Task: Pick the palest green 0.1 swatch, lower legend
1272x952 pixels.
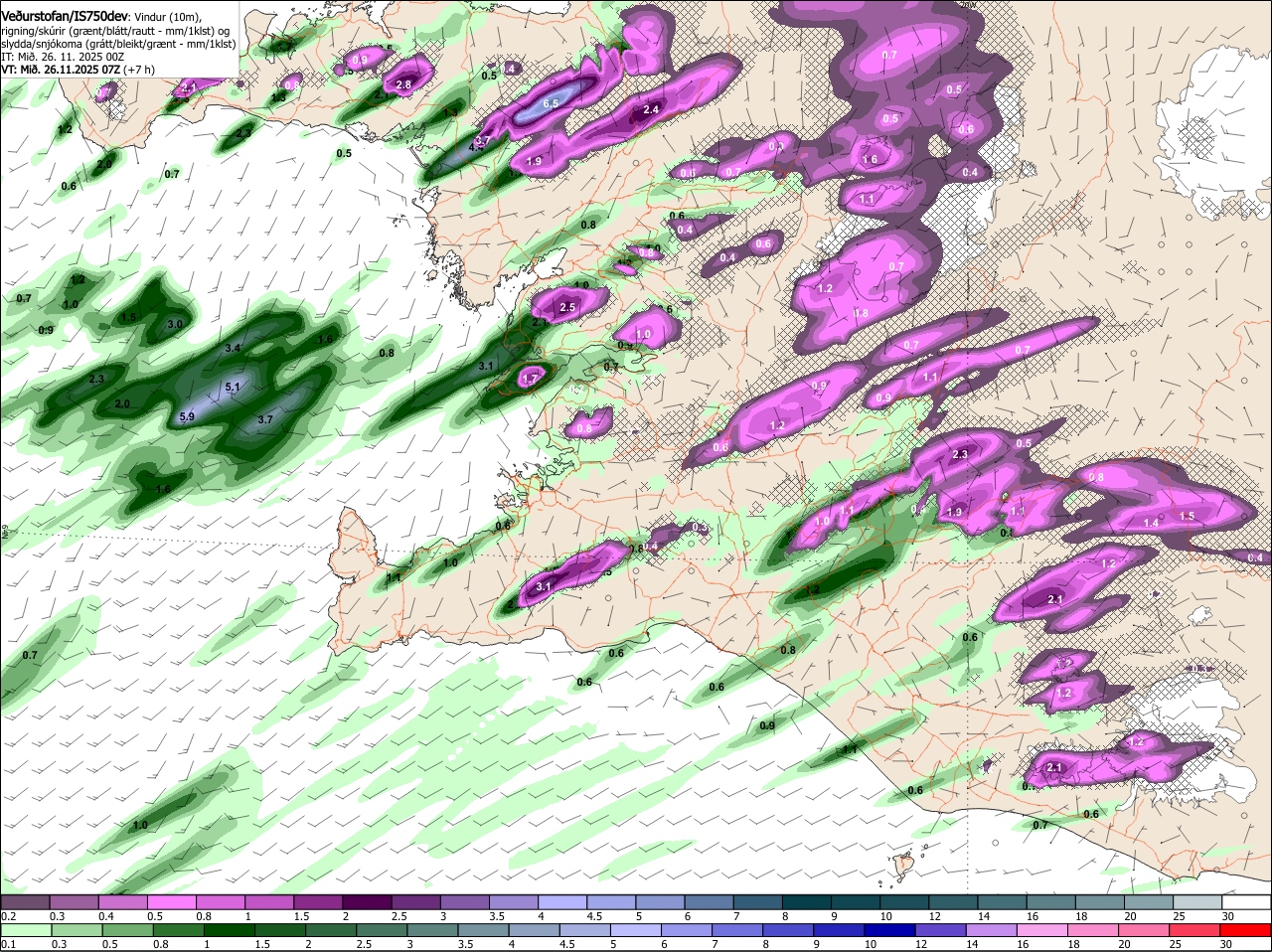Action: coord(25,930)
